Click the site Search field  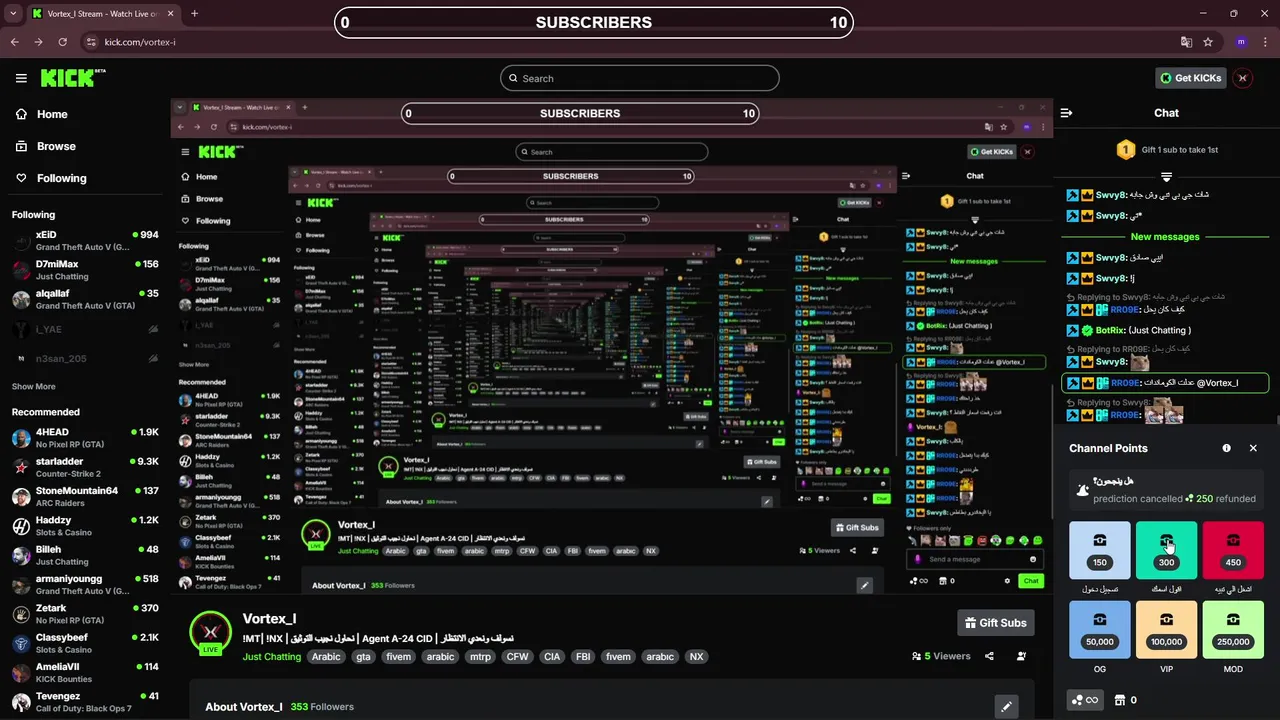640,78
